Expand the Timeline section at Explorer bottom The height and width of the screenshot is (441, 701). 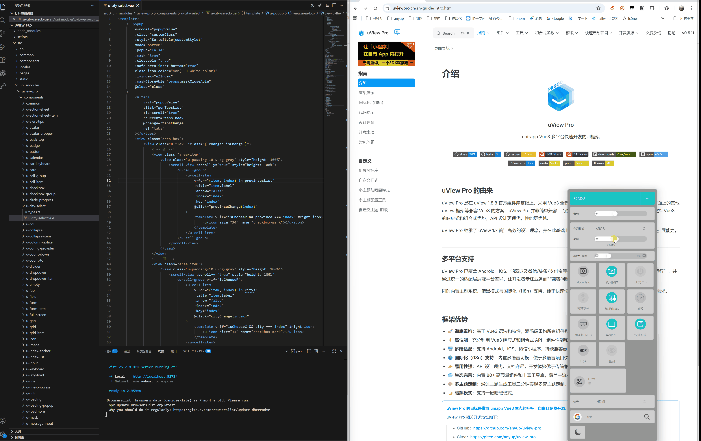click(x=54, y=437)
